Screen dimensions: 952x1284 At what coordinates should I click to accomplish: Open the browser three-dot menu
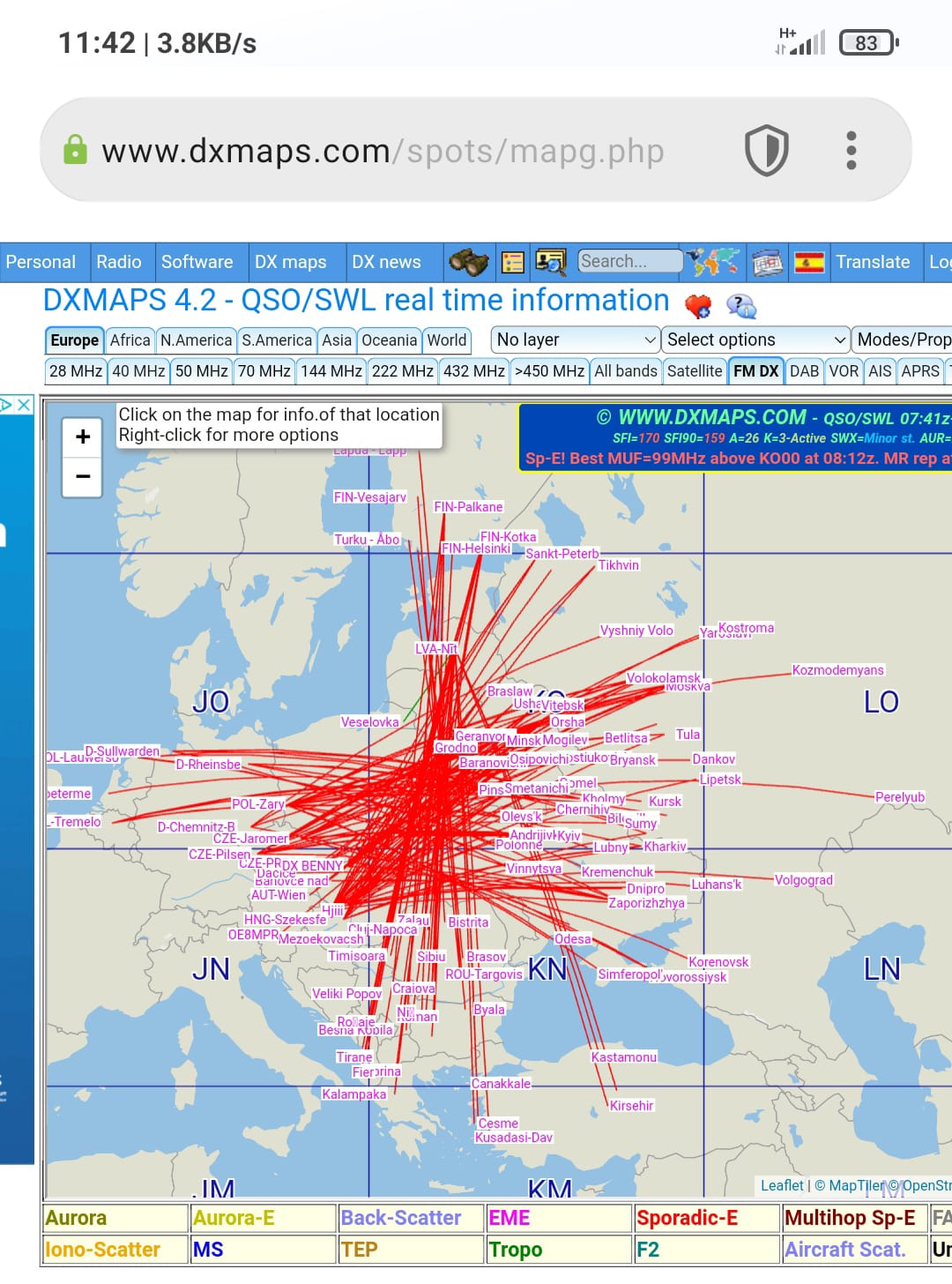pos(852,150)
